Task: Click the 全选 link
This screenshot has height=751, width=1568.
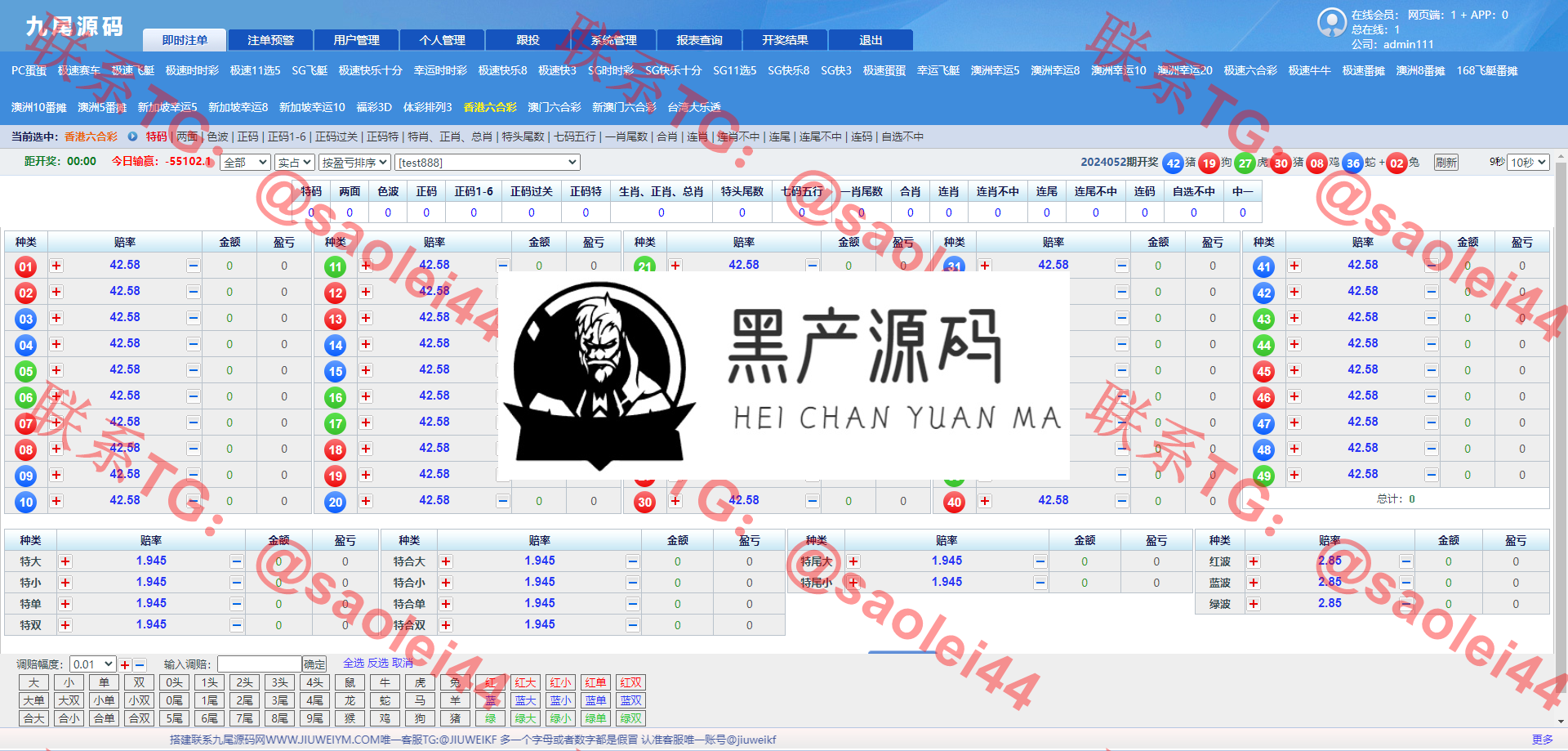Action: pyautogui.click(x=354, y=663)
